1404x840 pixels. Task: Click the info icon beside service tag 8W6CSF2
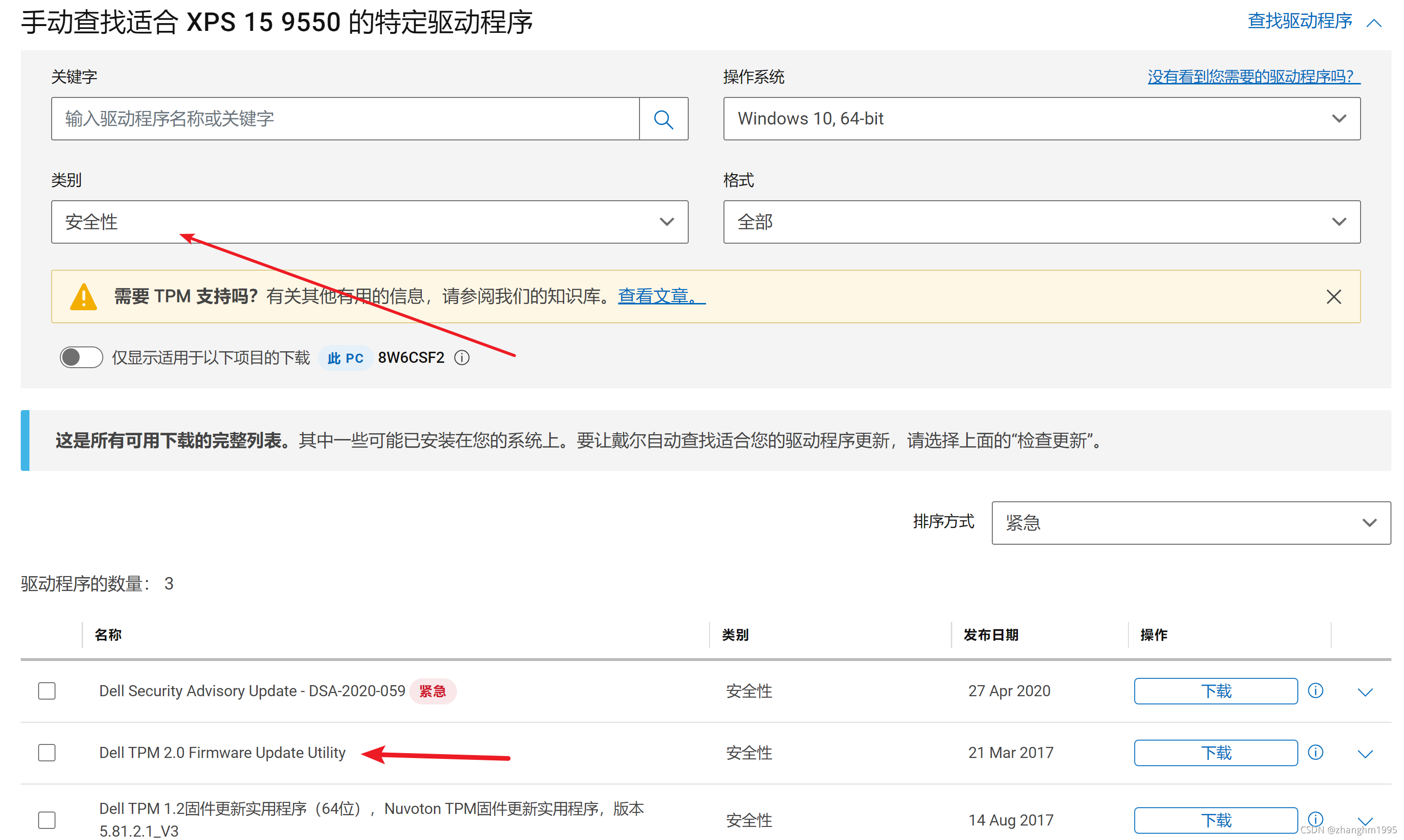462,358
